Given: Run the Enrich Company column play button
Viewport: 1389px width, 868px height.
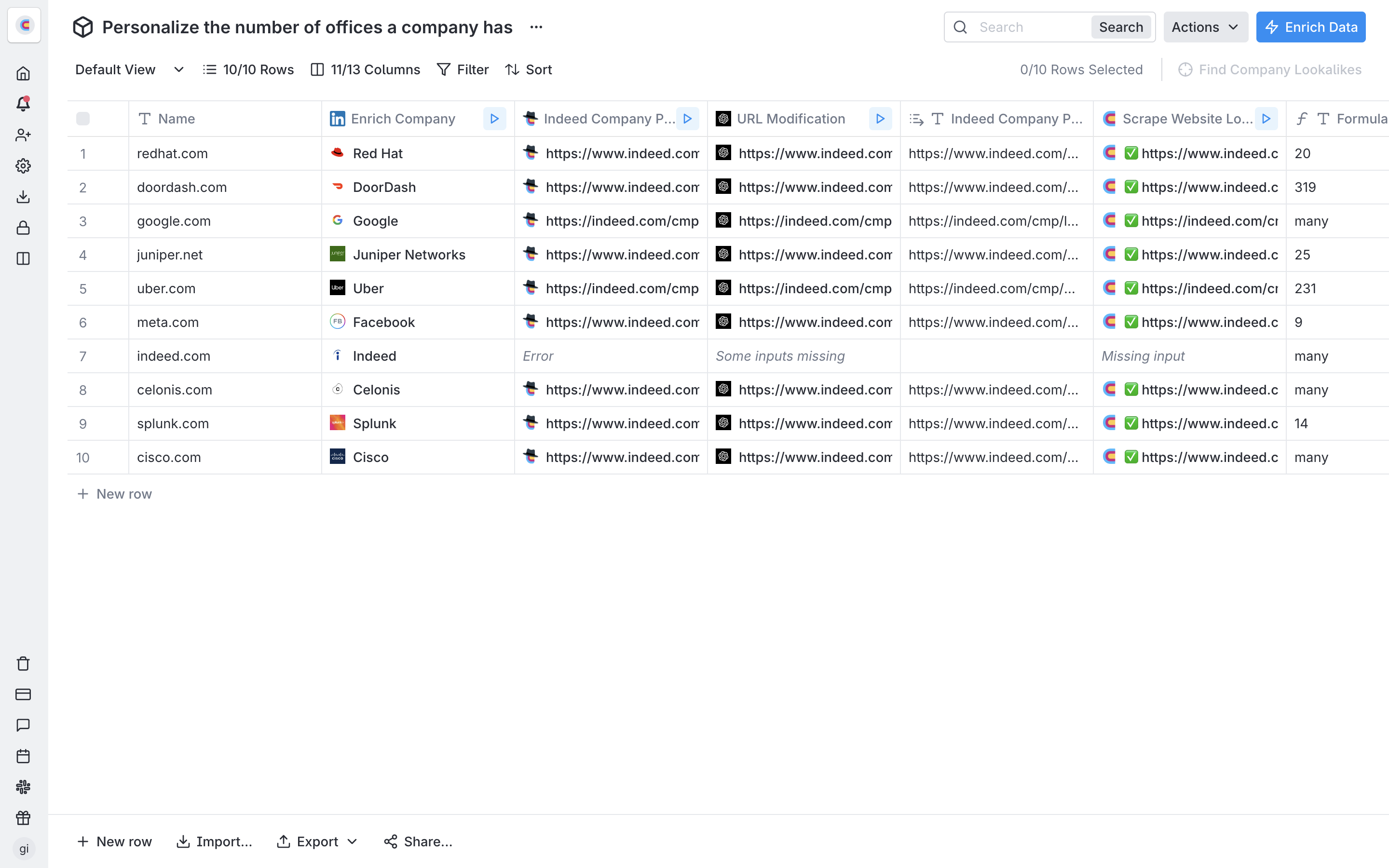Looking at the screenshot, I should [x=493, y=119].
